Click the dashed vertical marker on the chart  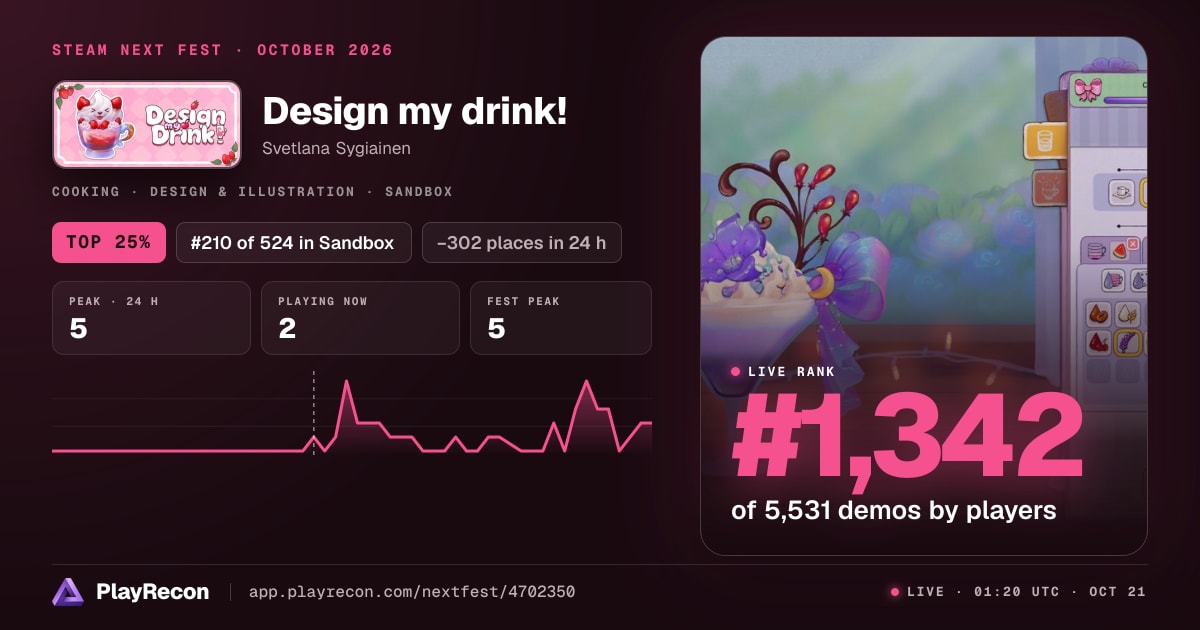pos(313,413)
